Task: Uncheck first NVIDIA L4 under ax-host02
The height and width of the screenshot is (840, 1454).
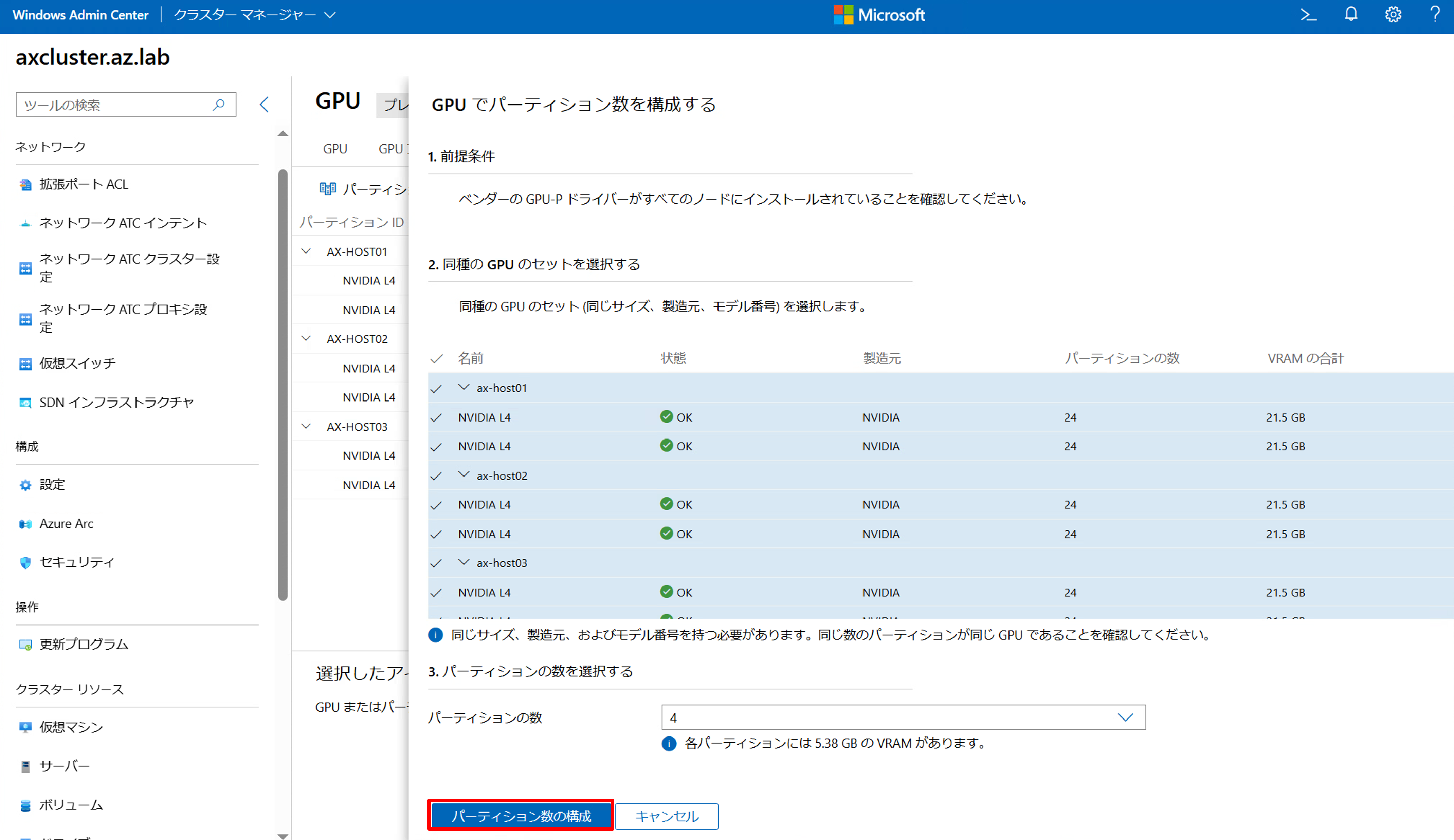Action: 436,505
